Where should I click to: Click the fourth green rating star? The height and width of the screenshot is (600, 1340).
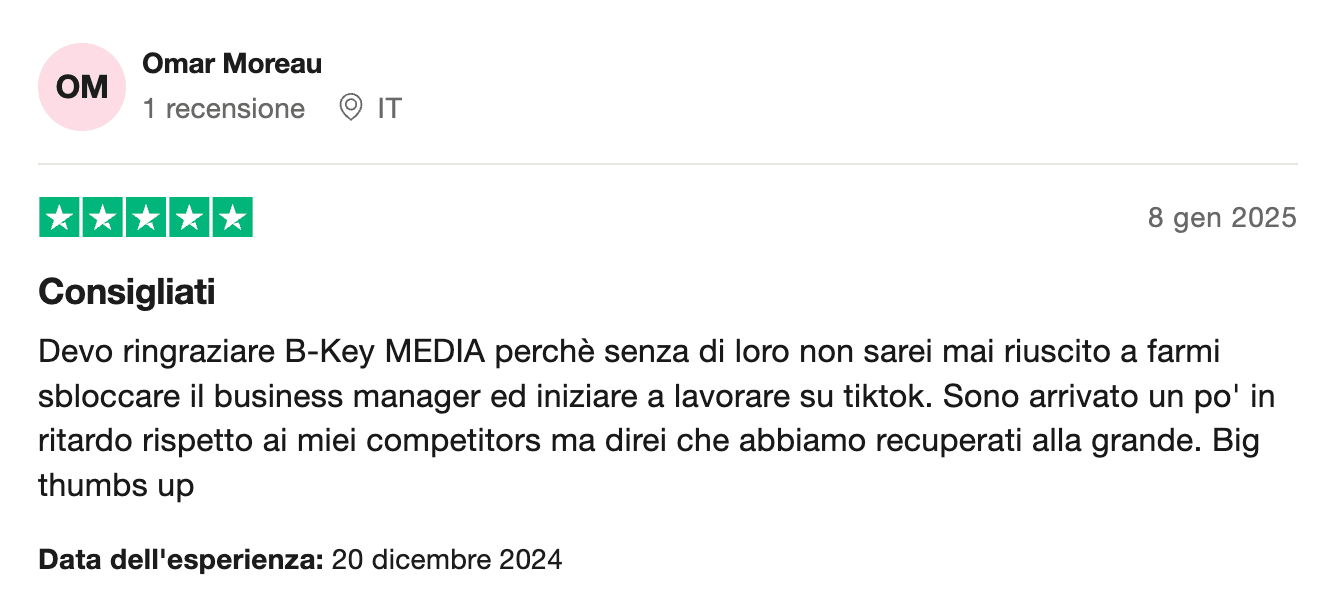tap(189, 218)
